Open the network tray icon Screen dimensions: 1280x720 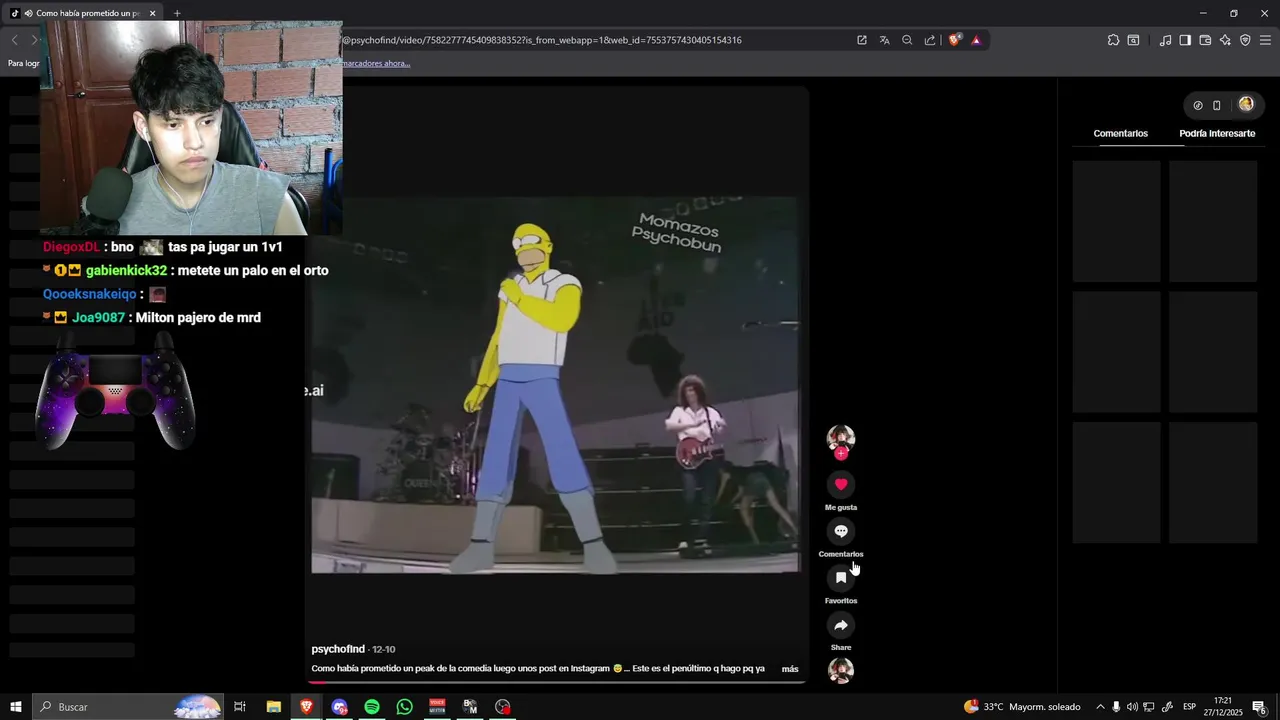[x=1149, y=707]
